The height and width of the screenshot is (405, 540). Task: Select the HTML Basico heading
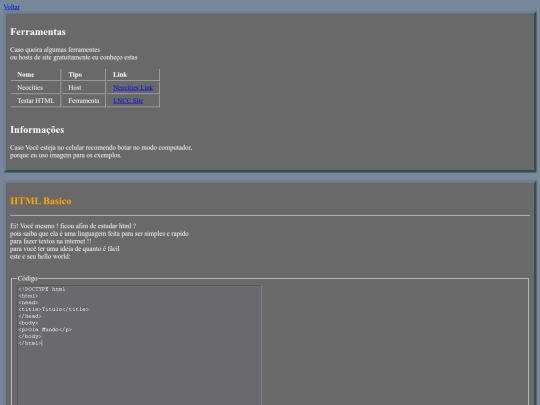click(x=41, y=201)
